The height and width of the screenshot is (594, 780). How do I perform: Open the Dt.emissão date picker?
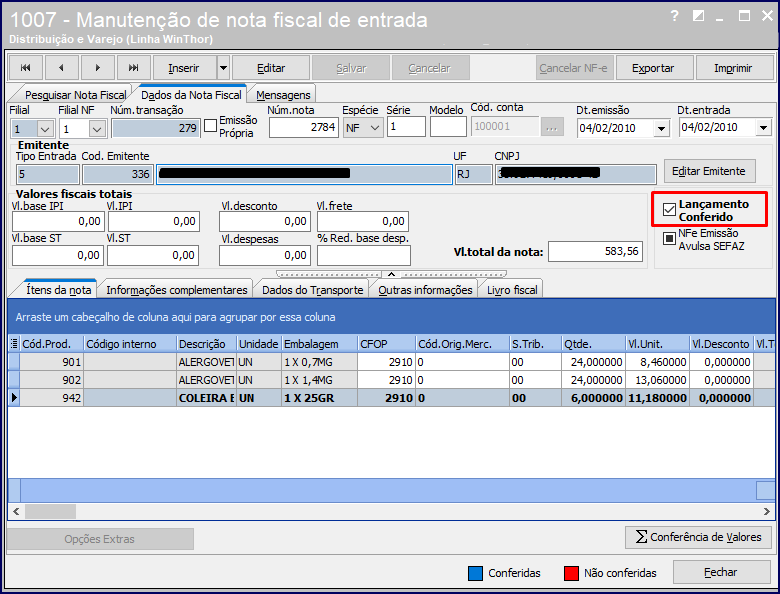pyautogui.click(x=661, y=129)
